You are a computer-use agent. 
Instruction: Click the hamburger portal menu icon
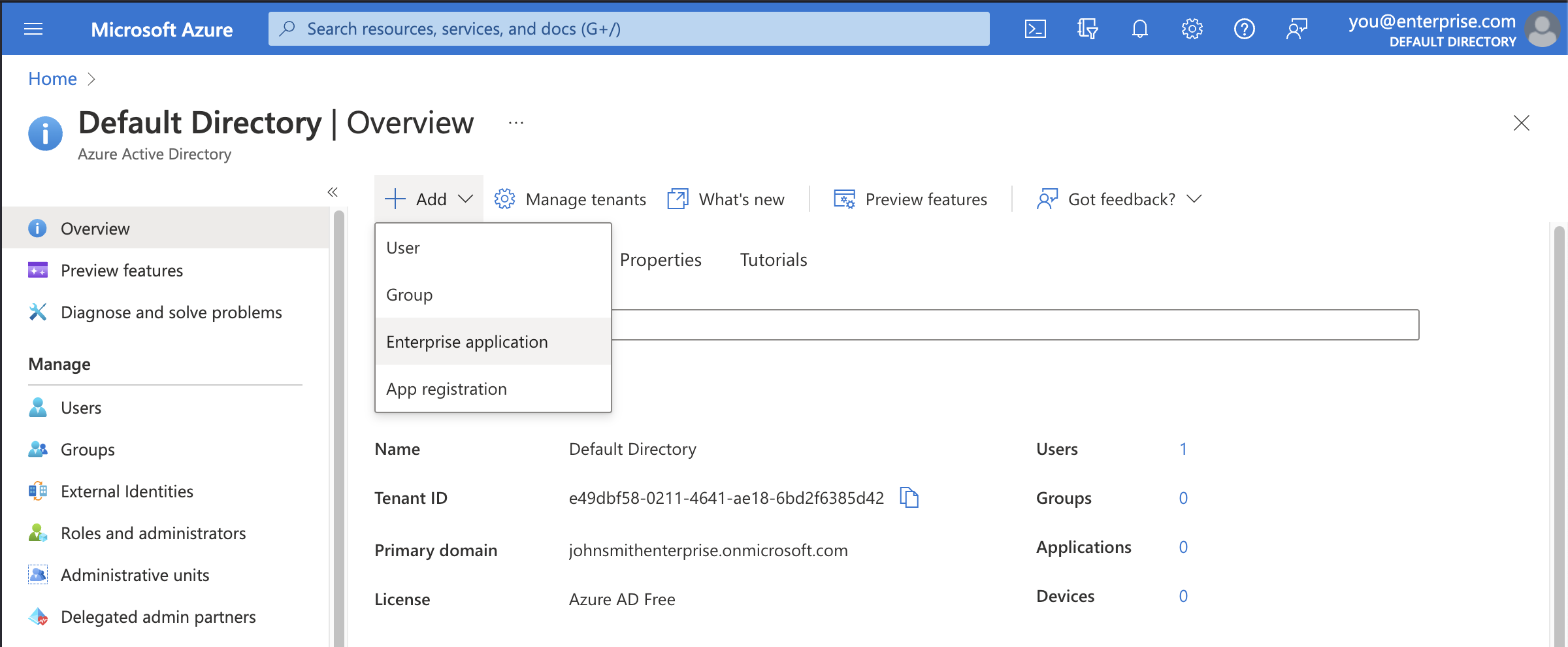(x=33, y=28)
